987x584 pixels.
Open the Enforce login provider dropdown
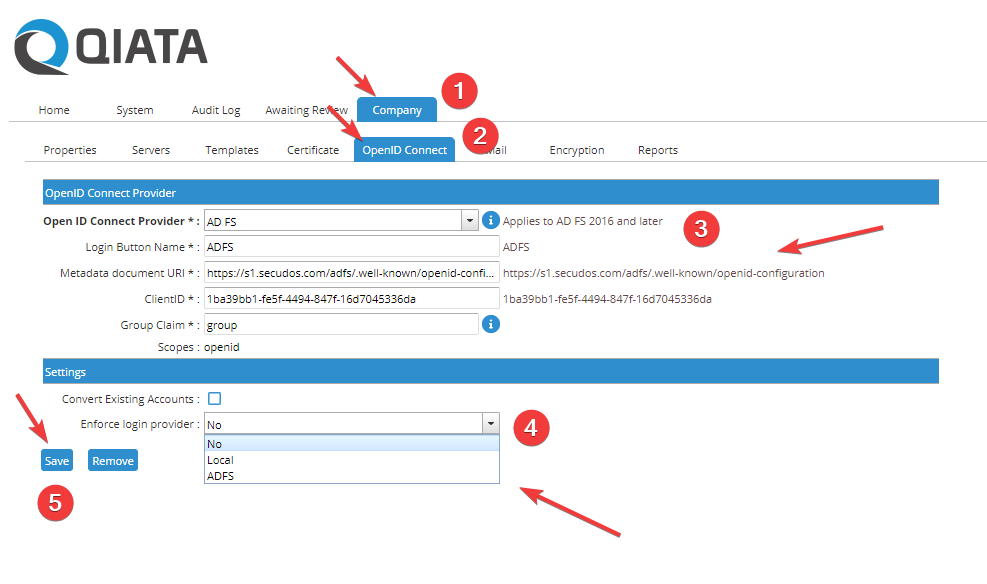(x=490, y=422)
